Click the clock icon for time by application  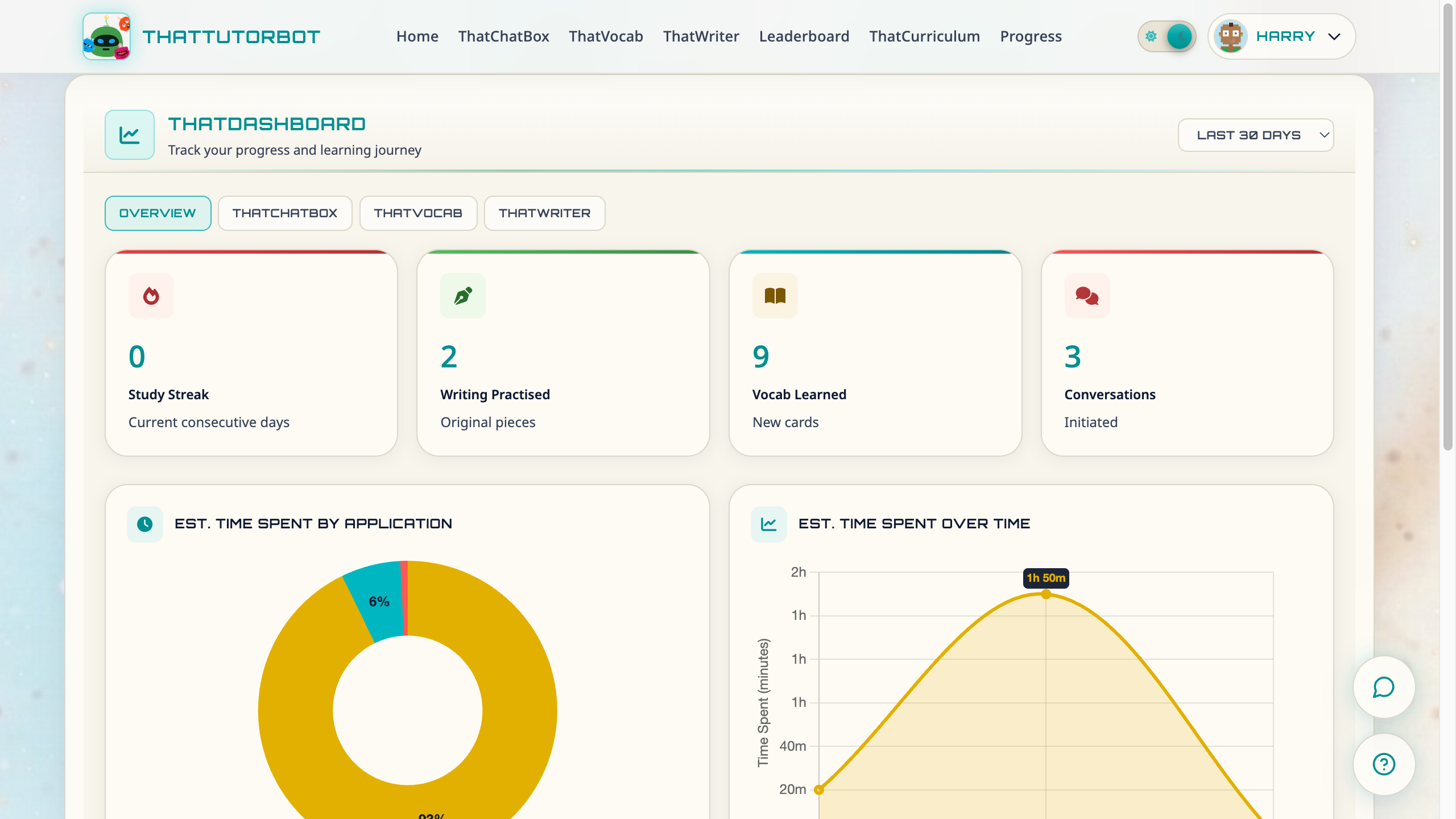point(145,524)
